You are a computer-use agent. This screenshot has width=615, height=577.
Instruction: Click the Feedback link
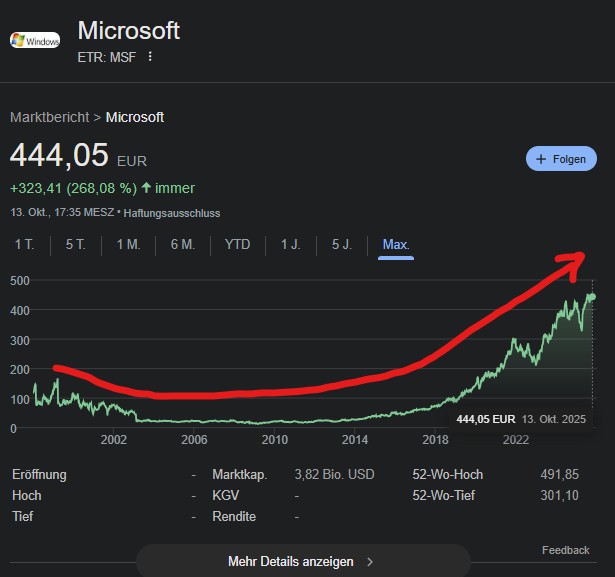coord(566,550)
